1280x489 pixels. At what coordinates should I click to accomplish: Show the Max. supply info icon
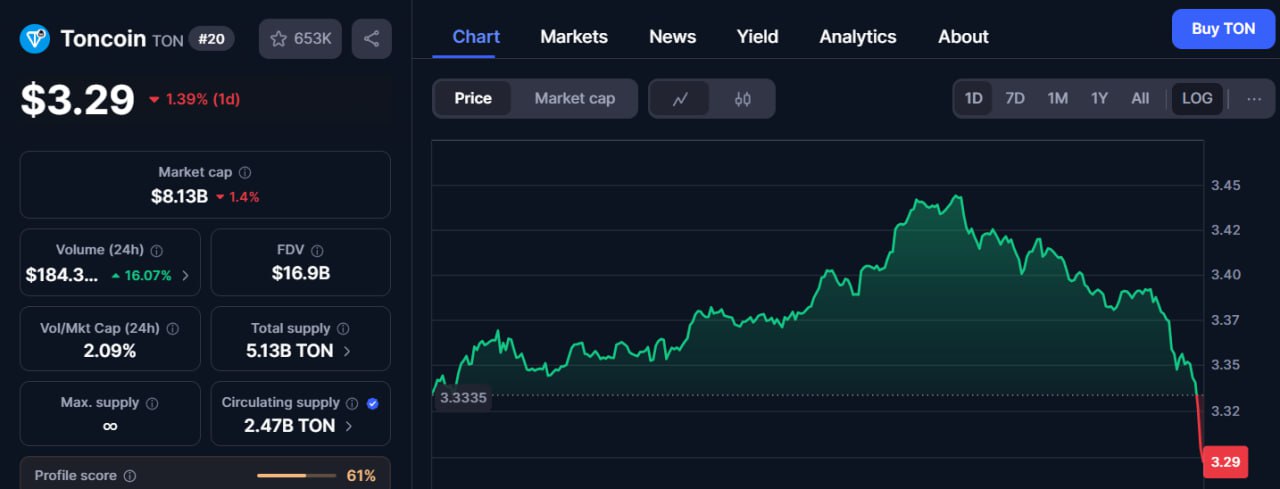pyautogui.click(x=152, y=404)
